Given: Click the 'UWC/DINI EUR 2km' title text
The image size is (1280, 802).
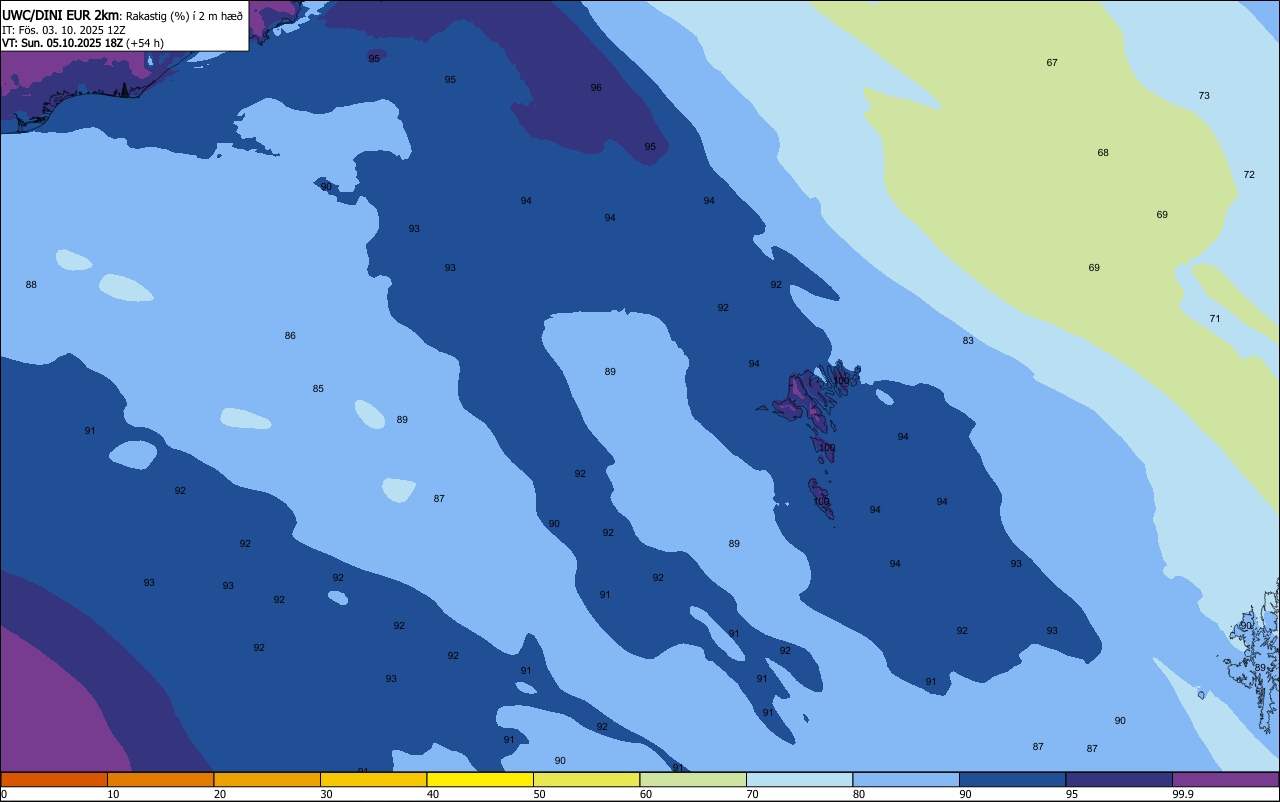Looking at the screenshot, I should [x=61, y=15].
